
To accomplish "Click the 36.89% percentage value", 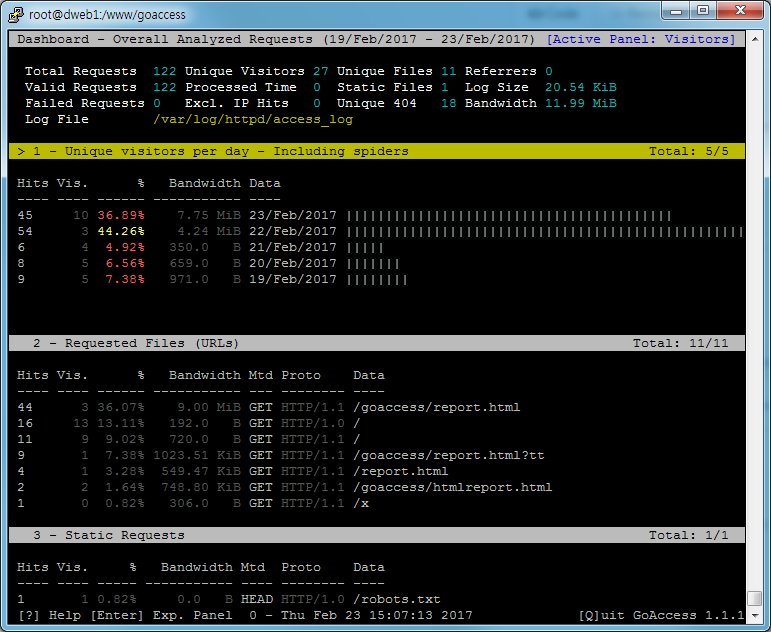I will [121, 215].
